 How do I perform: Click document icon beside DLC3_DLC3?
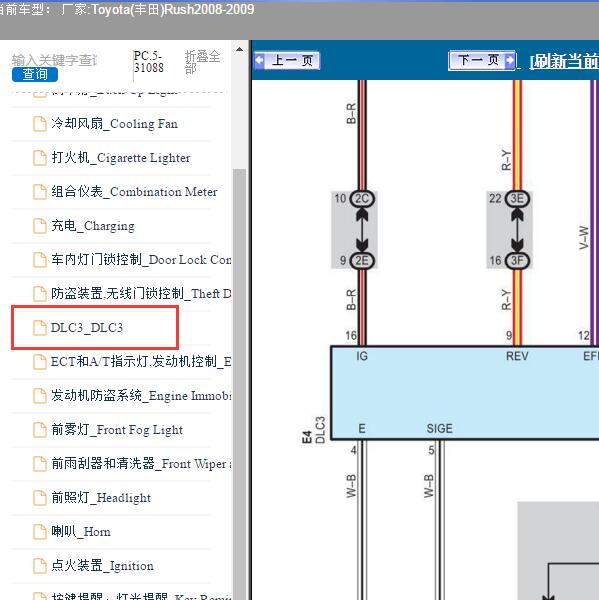[40, 328]
